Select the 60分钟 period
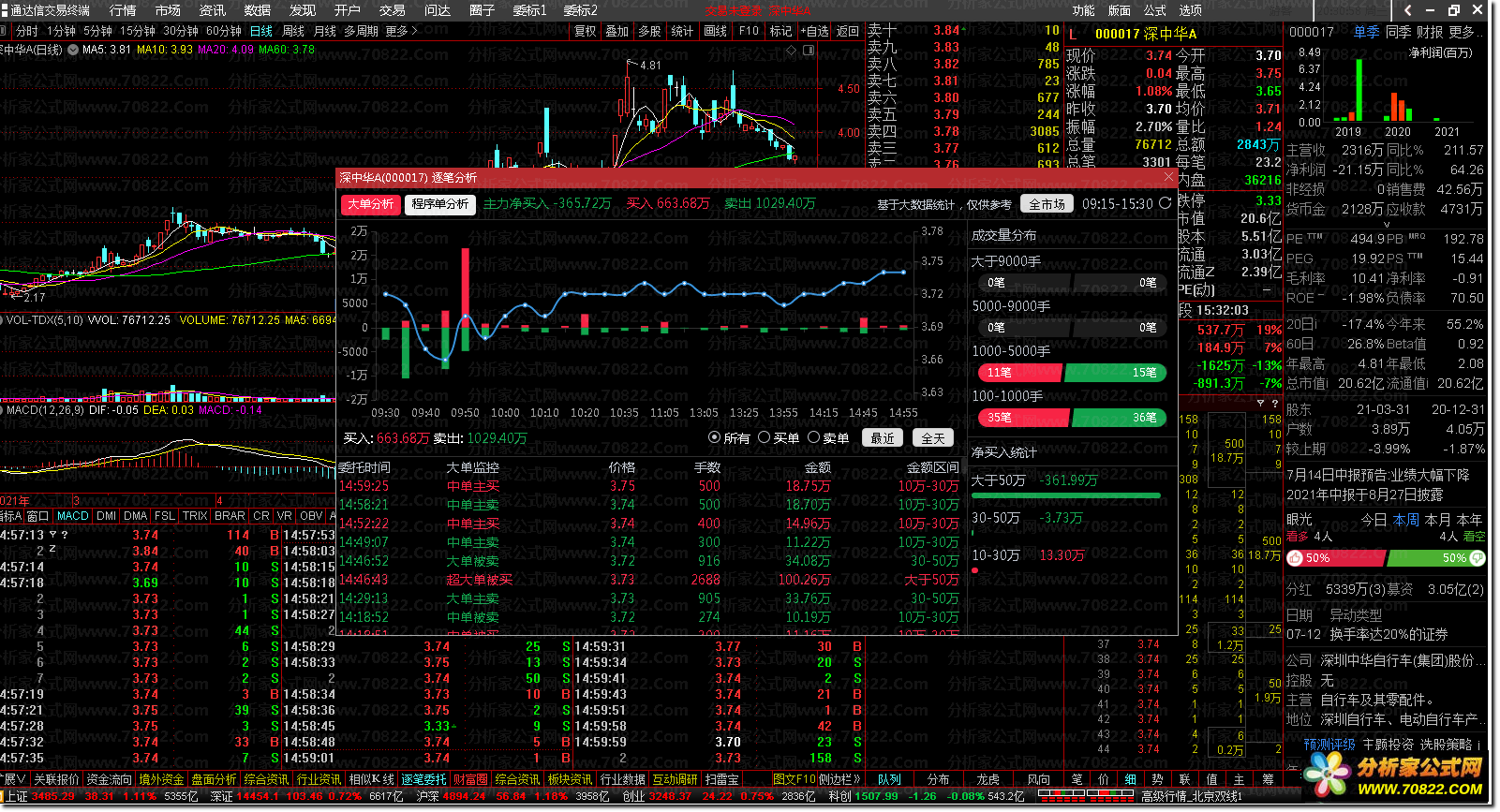 [224, 31]
